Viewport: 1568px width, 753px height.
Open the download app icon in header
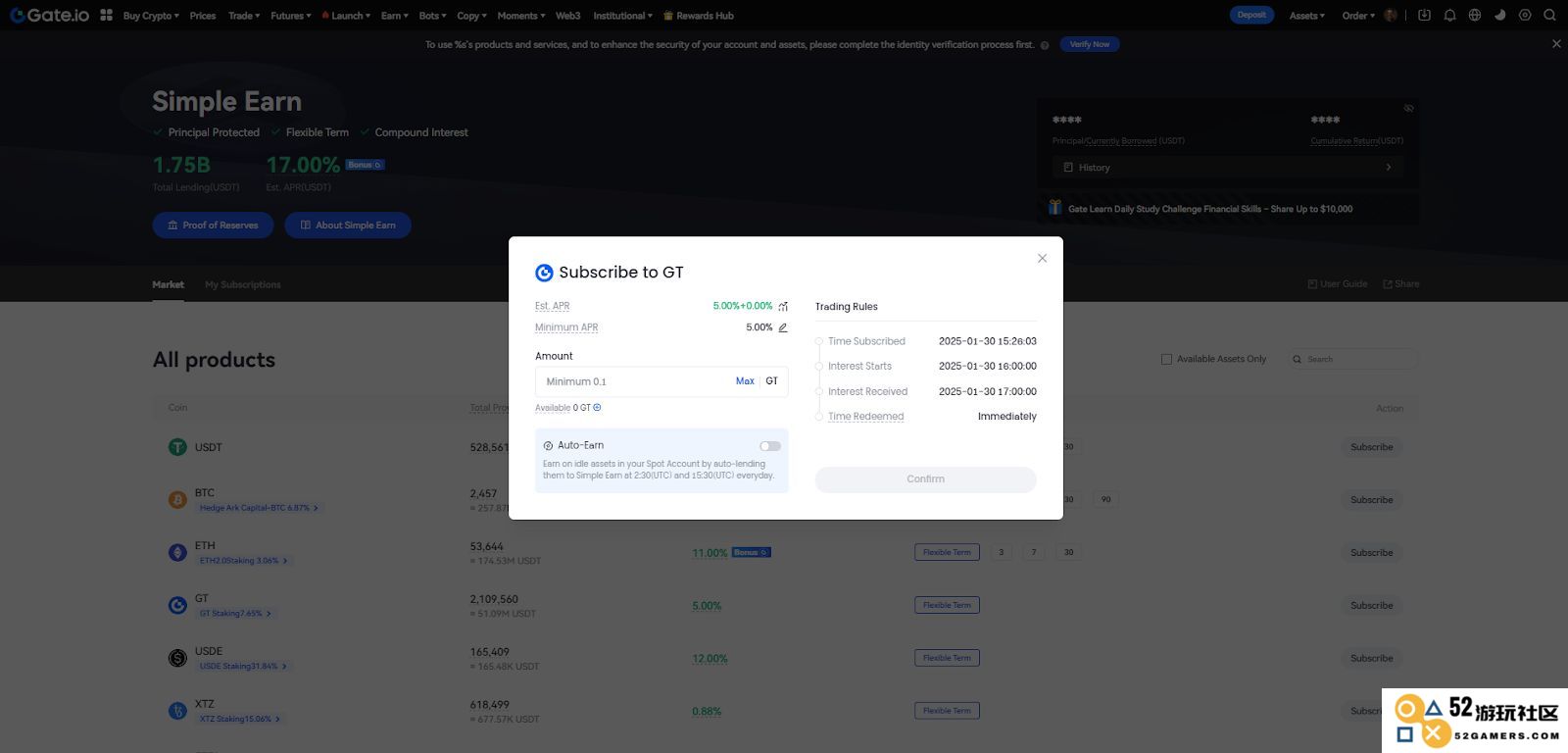(x=1424, y=15)
